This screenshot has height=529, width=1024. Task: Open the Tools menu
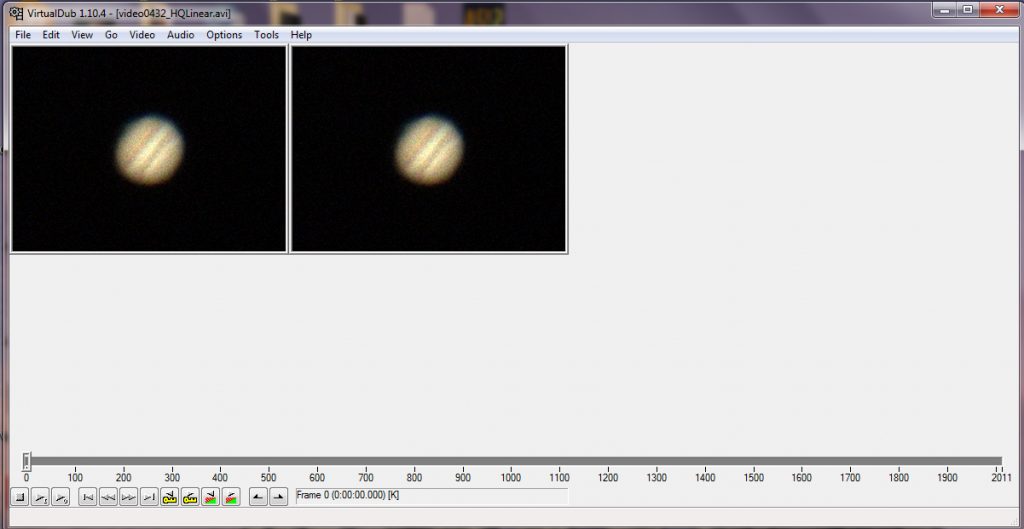266,35
